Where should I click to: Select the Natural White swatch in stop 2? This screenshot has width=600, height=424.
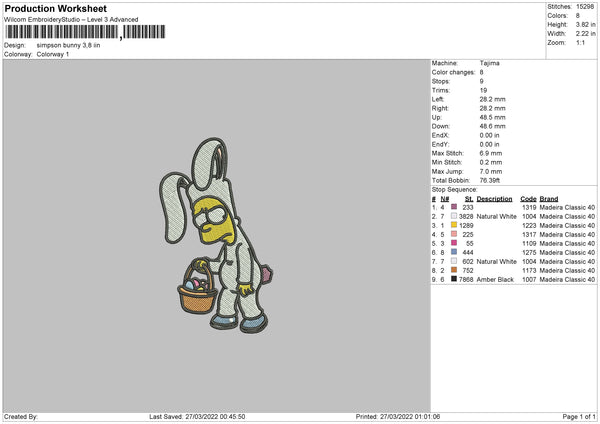(454, 216)
